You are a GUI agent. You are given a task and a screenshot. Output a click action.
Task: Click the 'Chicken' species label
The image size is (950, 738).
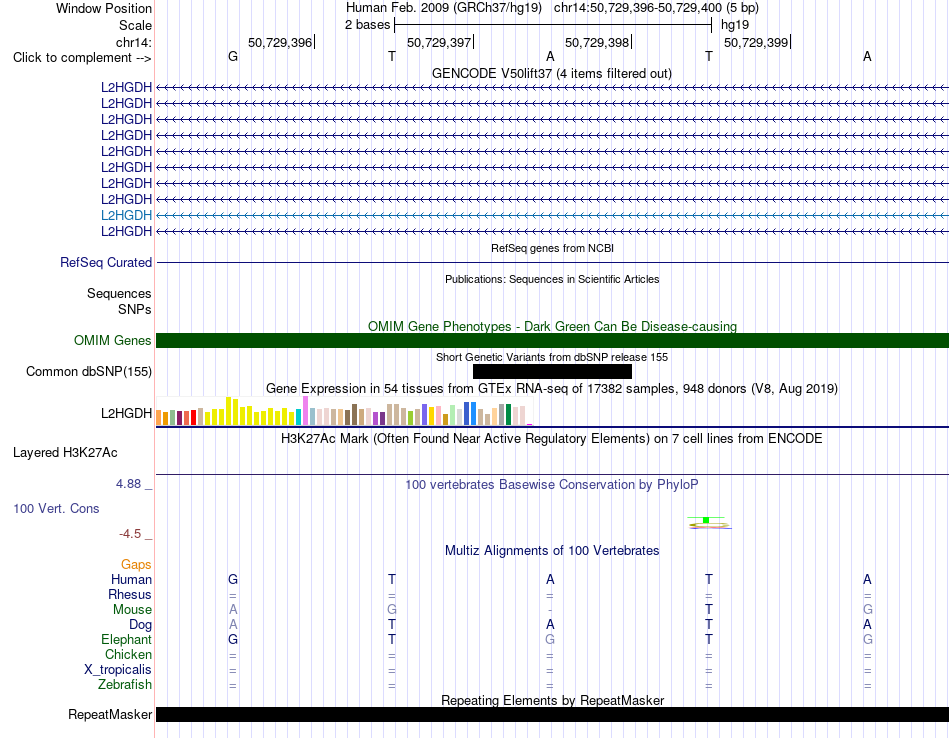pos(128,654)
